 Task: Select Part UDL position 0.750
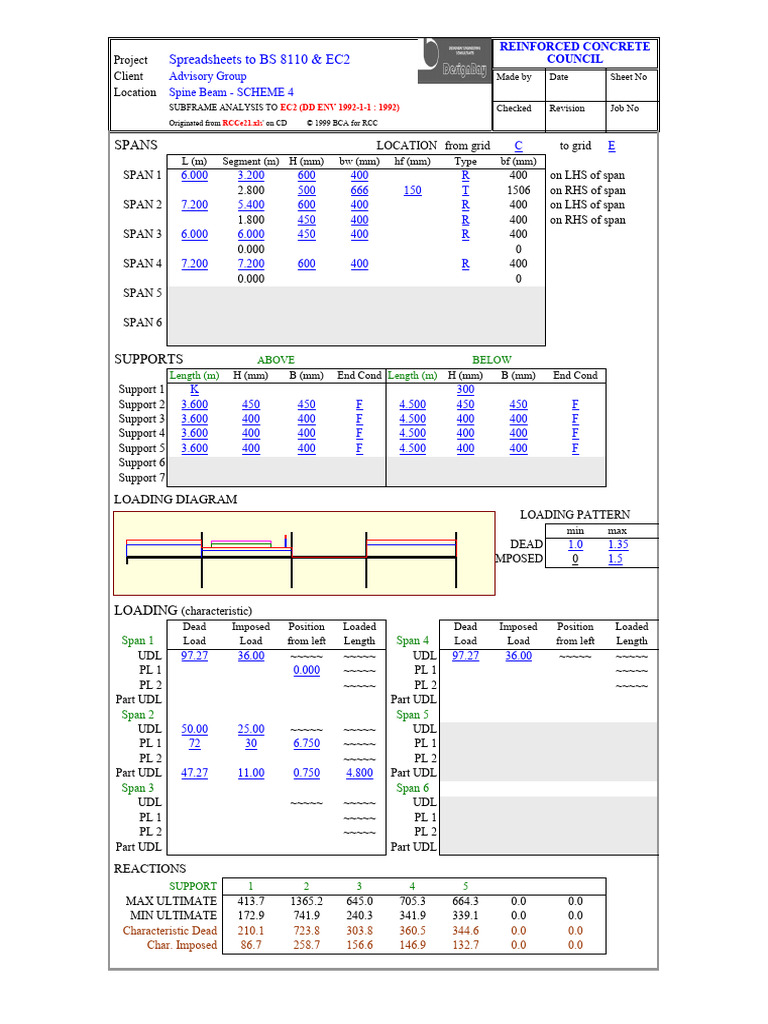coord(306,773)
